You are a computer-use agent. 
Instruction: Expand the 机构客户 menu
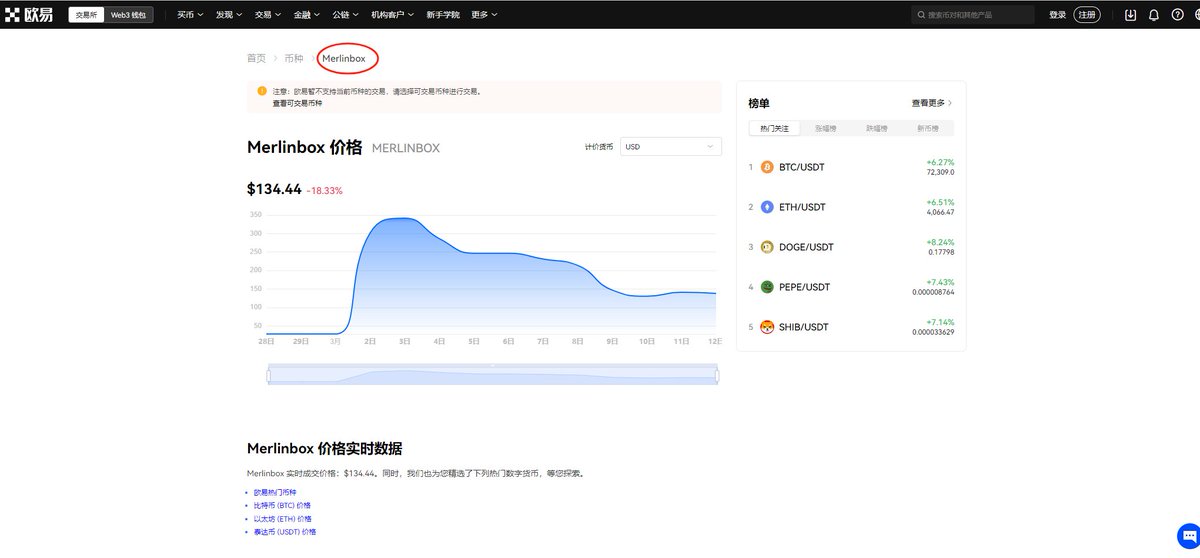click(x=392, y=15)
